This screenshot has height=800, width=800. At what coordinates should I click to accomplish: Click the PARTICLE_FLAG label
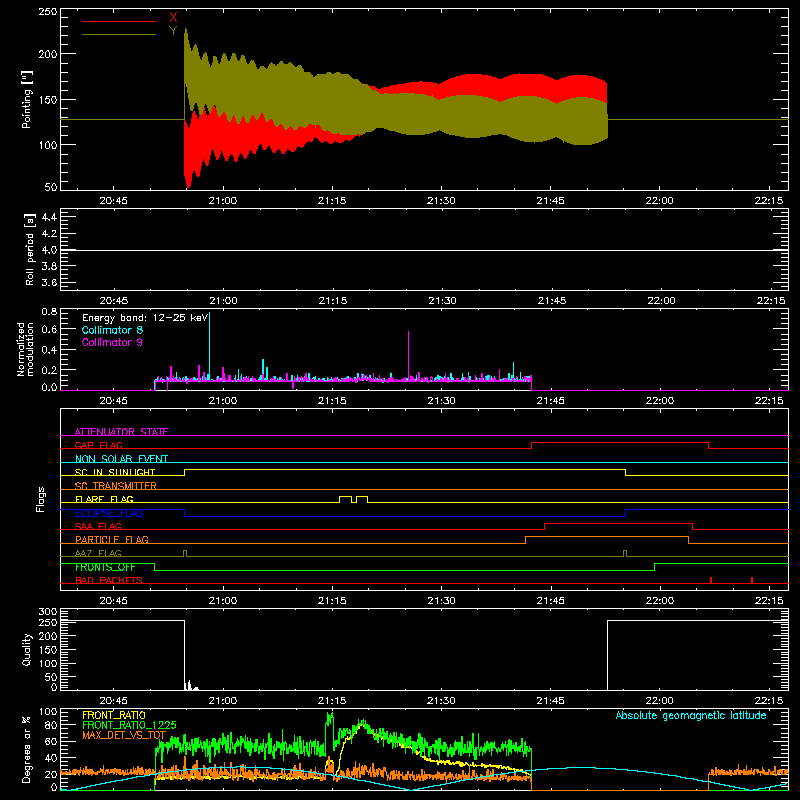(112, 539)
